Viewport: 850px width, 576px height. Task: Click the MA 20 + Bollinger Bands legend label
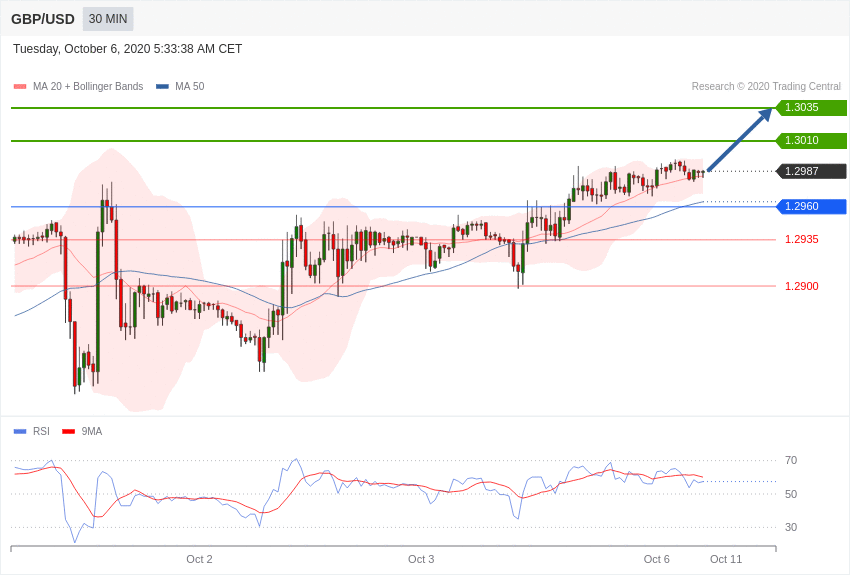pyautogui.click(x=88, y=86)
